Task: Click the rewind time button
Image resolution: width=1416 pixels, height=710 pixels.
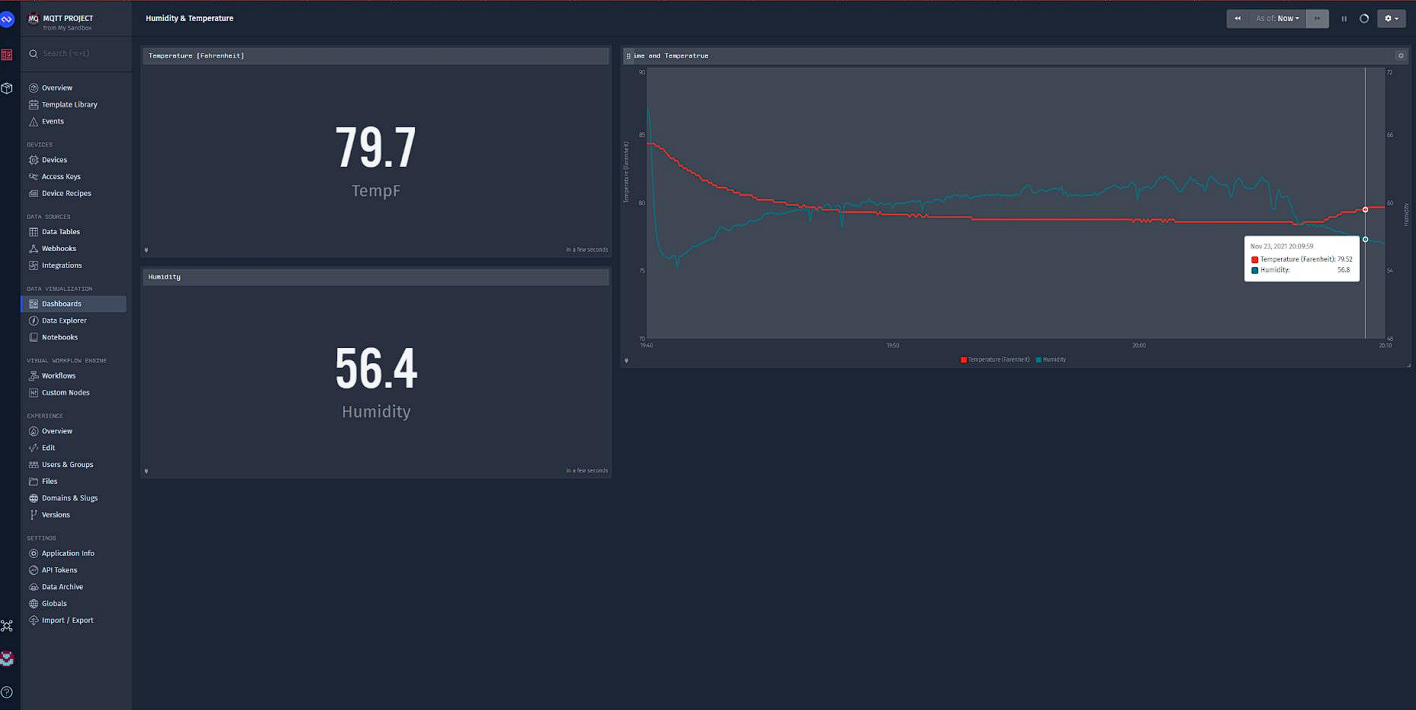Action: tap(1238, 19)
